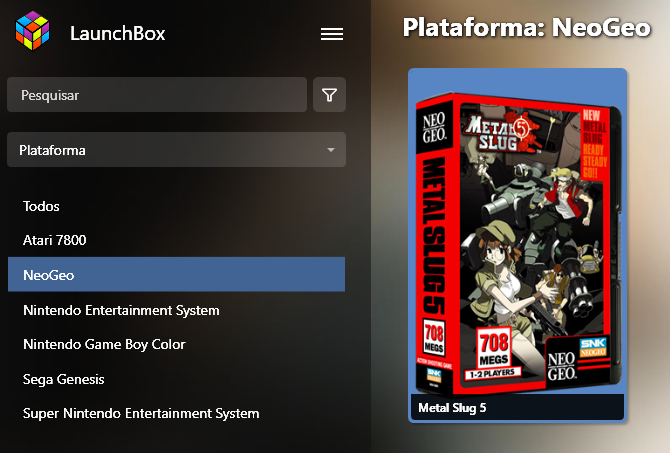The width and height of the screenshot is (670, 453).
Task: Select Todos in the platform list
Action: click(x=41, y=206)
